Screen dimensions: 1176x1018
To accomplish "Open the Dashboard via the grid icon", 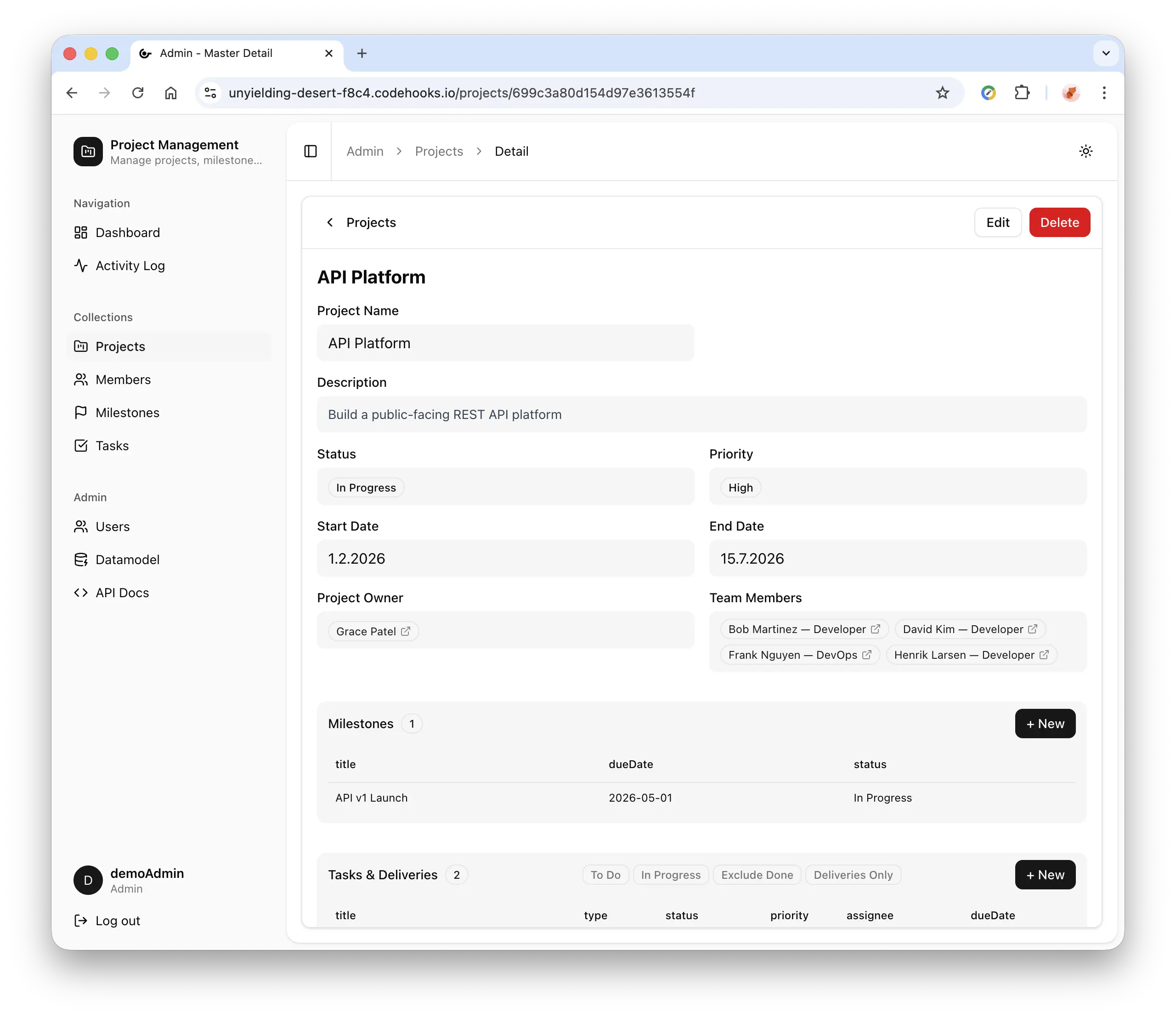I will (81, 232).
